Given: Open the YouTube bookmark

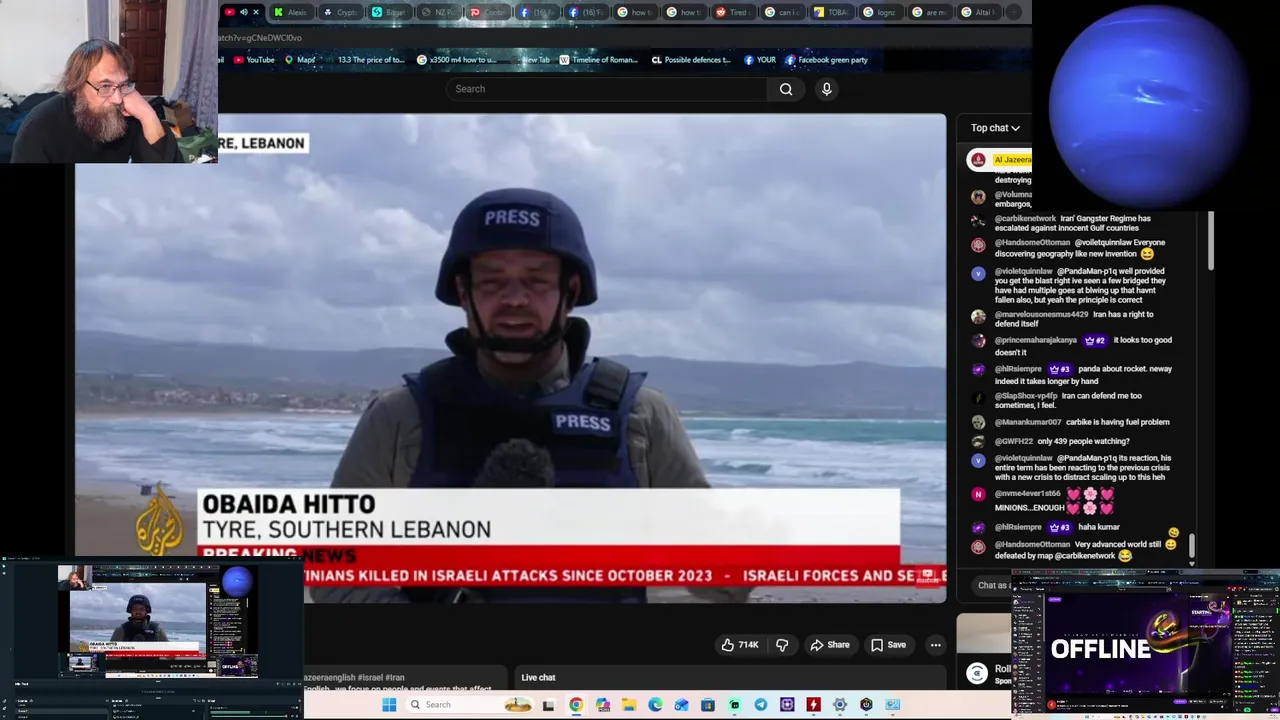Looking at the screenshot, I should pos(254,60).
